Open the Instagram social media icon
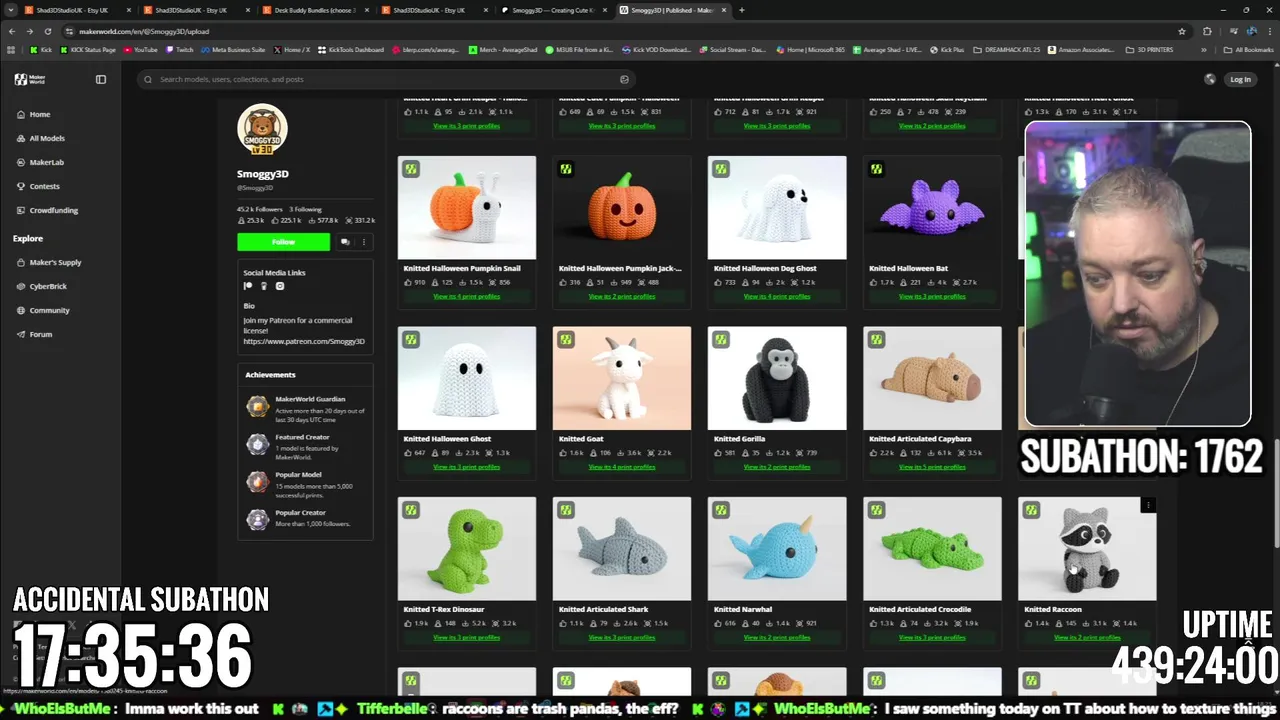1280x720 pixels. point(280,286)
